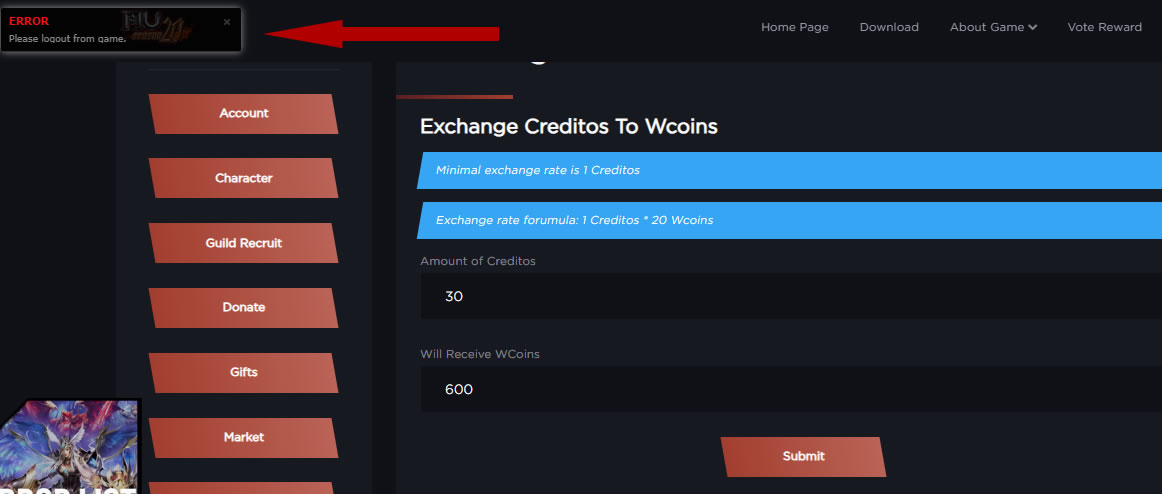This screenshot has width=1162, height=494.
Task: Expand the About Game dropdown
Action: [993, 27]
